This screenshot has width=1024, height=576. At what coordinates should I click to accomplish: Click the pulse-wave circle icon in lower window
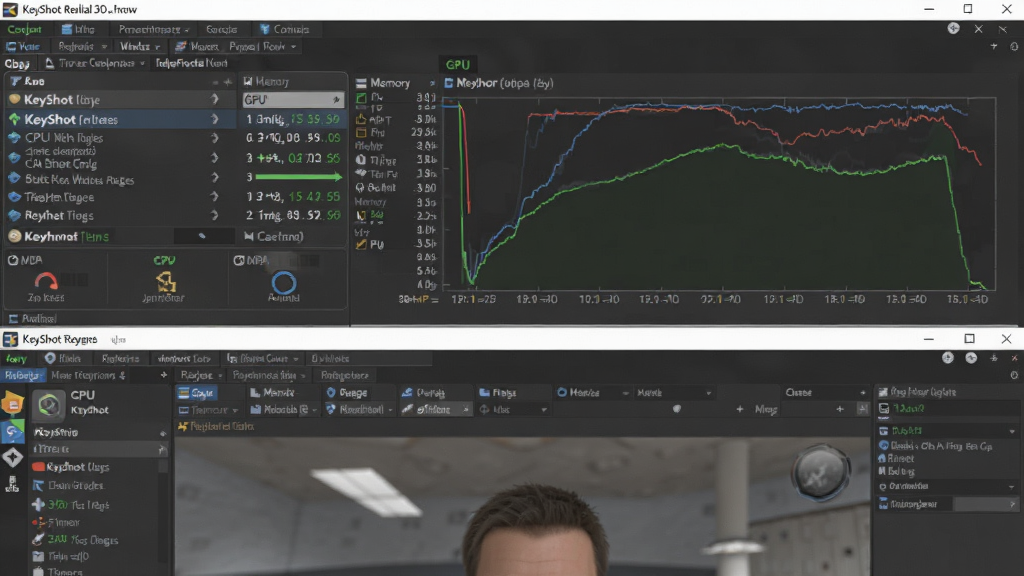tap(971, 358)
